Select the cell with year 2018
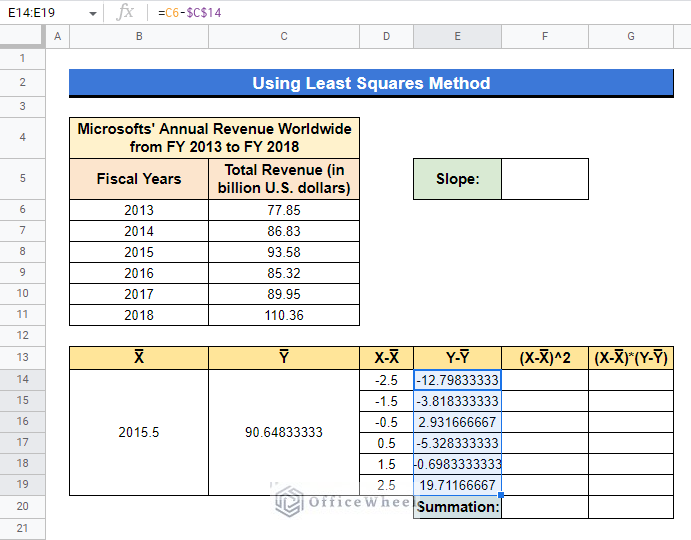Image resolution: width=691 pixels, height=540 pixels. click(x=139, y=315)
